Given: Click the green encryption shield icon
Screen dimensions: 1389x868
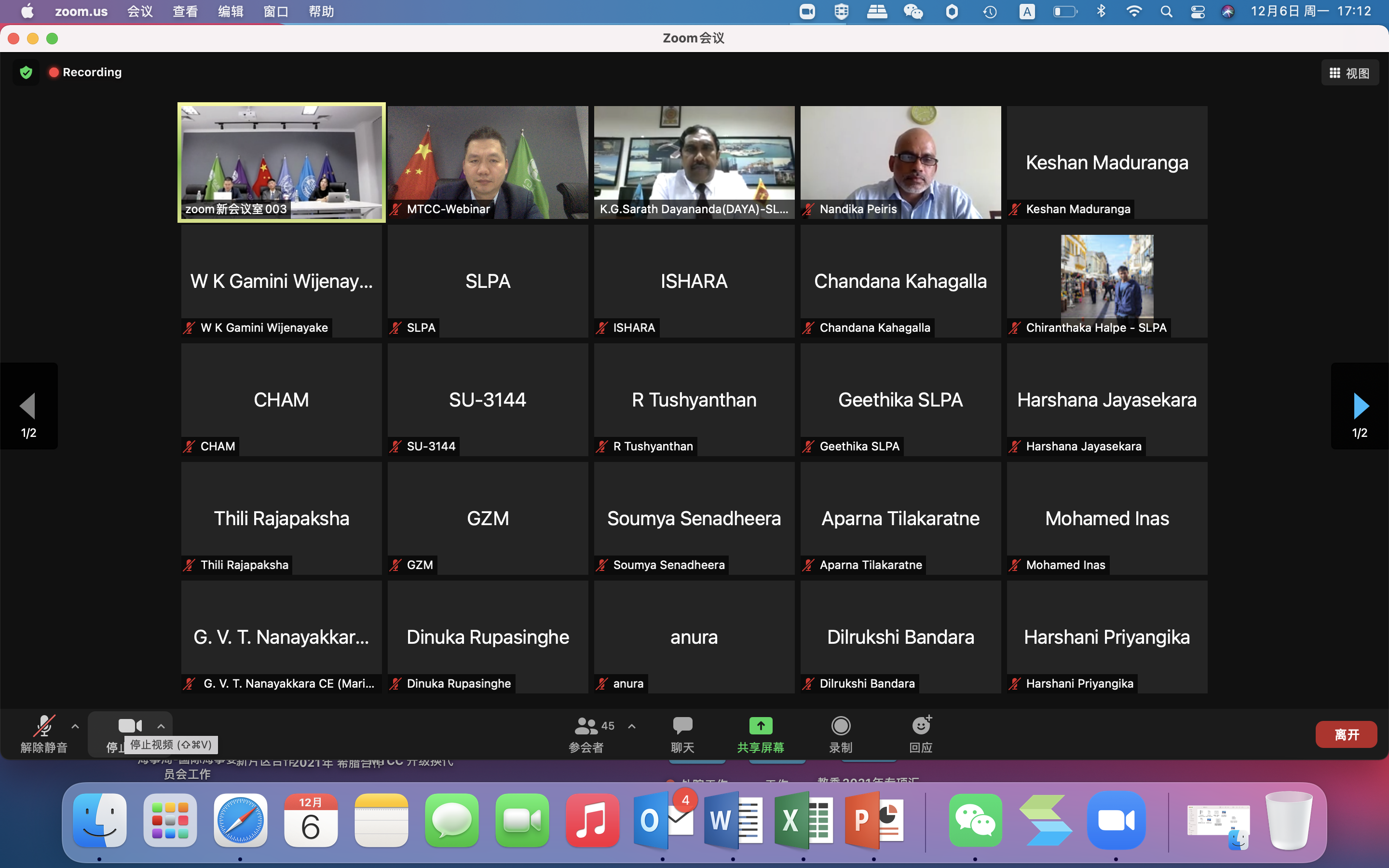Looking at the screenshot, I should click(26, 72).
